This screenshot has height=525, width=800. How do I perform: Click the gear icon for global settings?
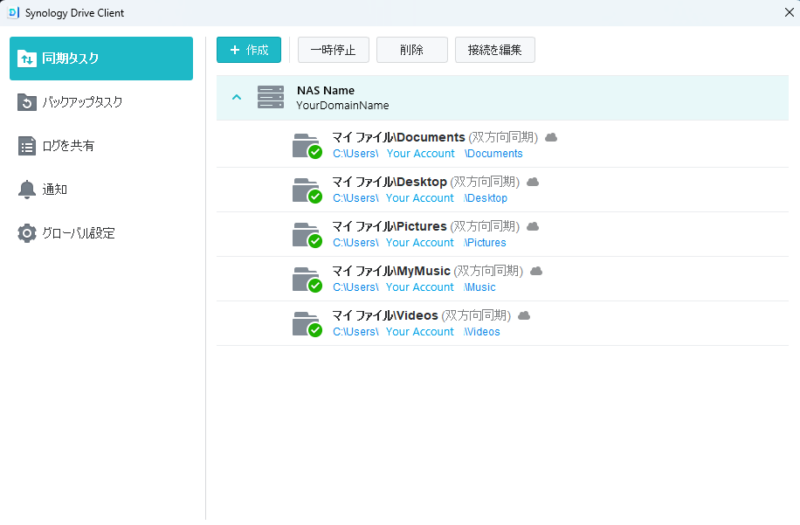coord(27,233)
